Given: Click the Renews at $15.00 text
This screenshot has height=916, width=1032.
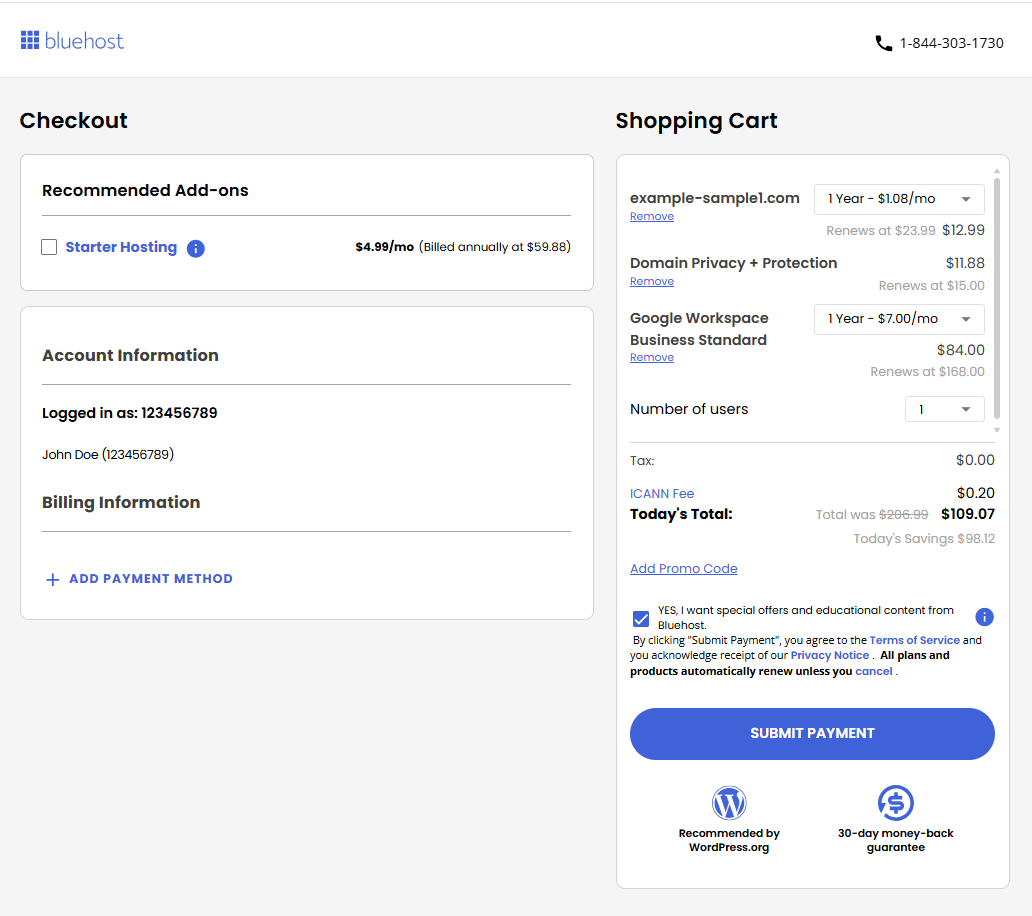Looking at the screenshot, I should click(x=931, y=286).
